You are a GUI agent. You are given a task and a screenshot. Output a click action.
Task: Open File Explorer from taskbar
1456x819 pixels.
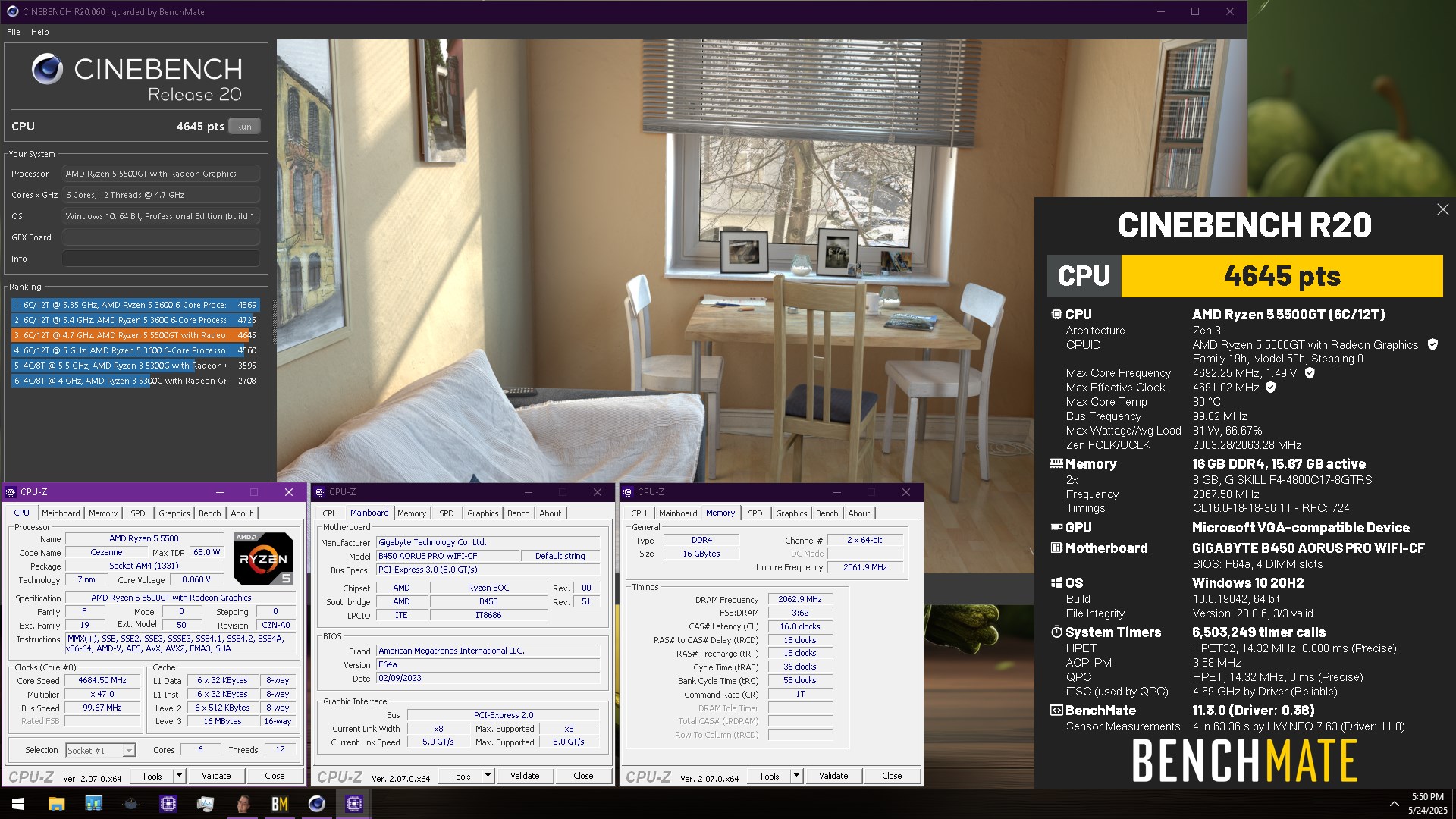coord(57,804)
